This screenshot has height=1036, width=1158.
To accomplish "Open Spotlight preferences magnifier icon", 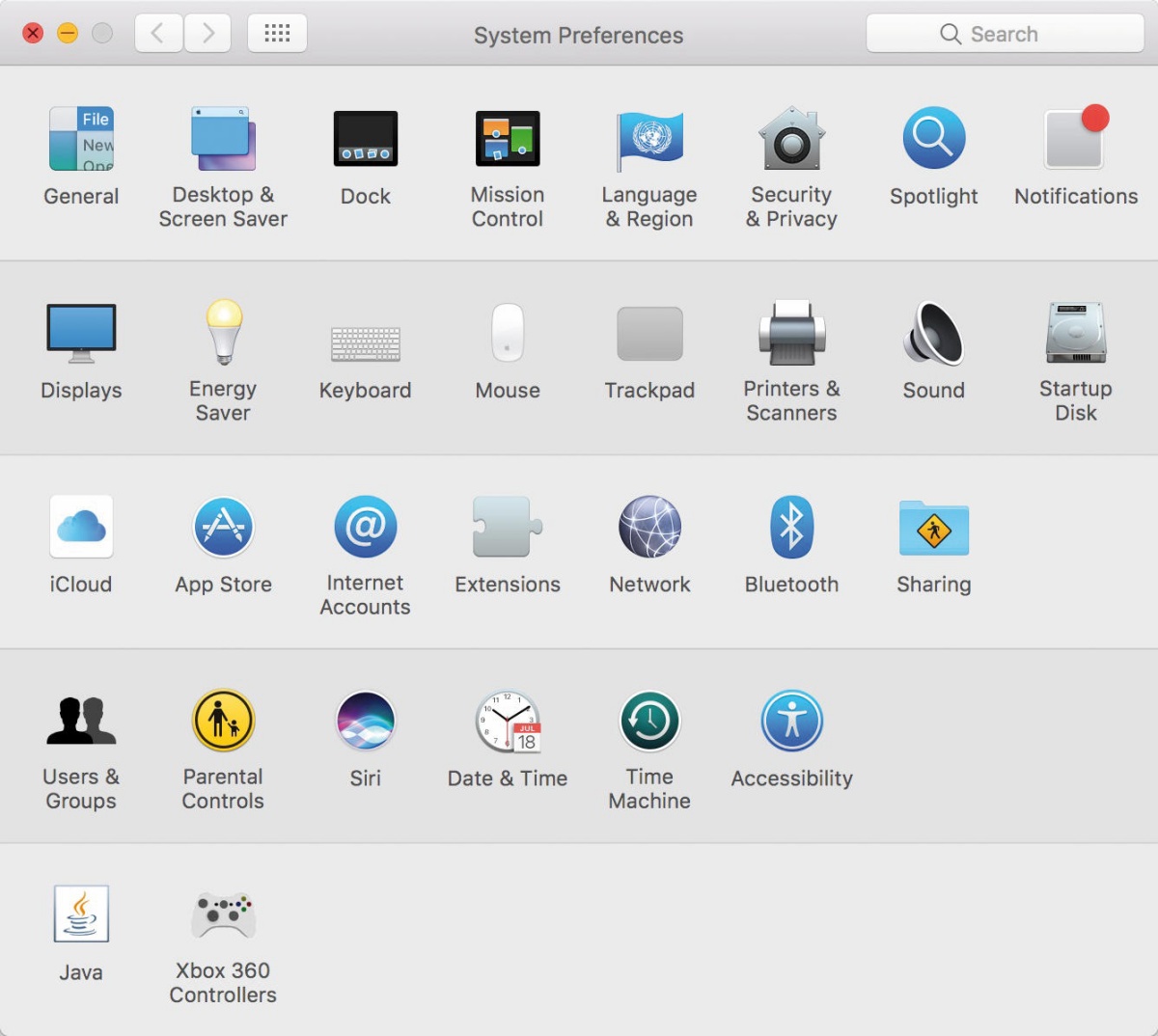I will click(x=934, y=138).
